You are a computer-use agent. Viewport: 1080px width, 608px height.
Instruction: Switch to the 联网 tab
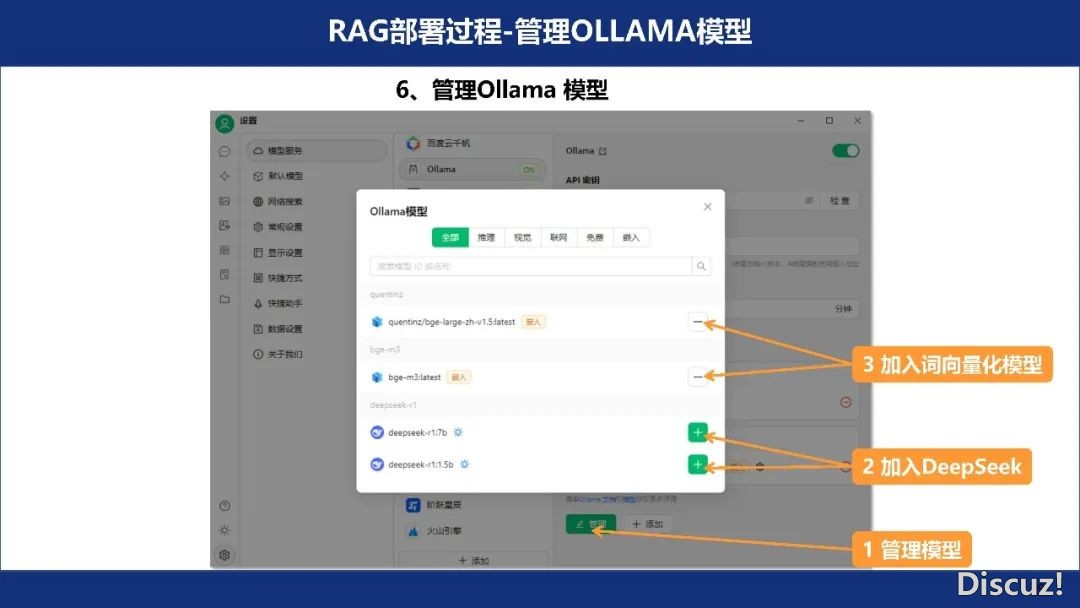559,238
